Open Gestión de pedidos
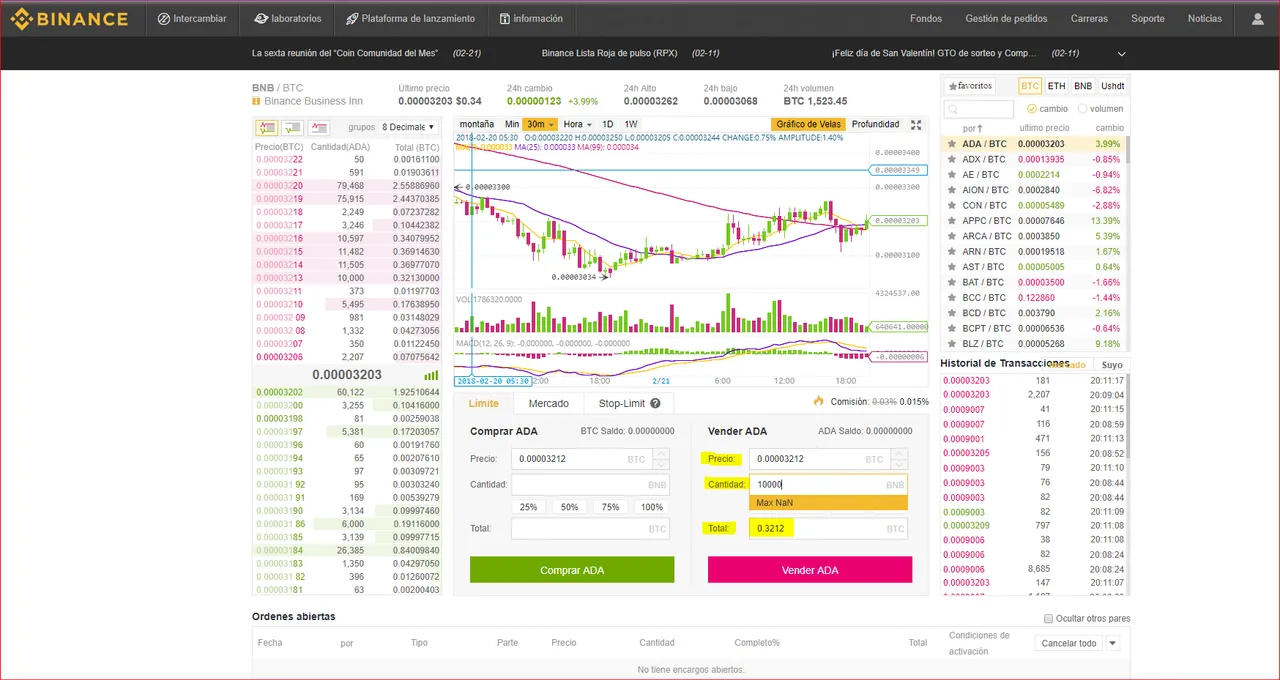 pyautogui.click(x=1006, y=18)
